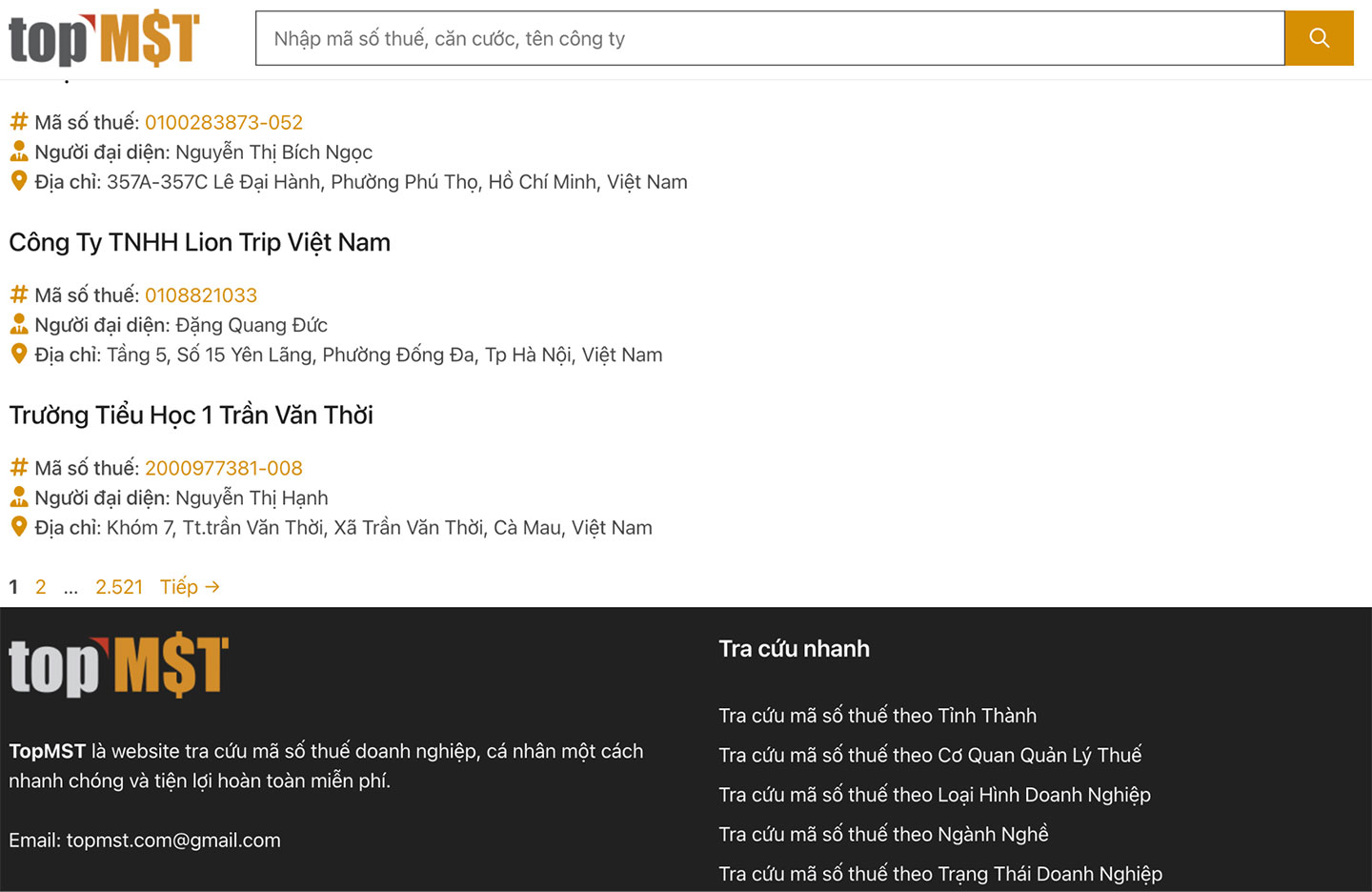Screen dimensions: 1372x892
Task: Open the topMST logo in header
Action: pos(104,39)
